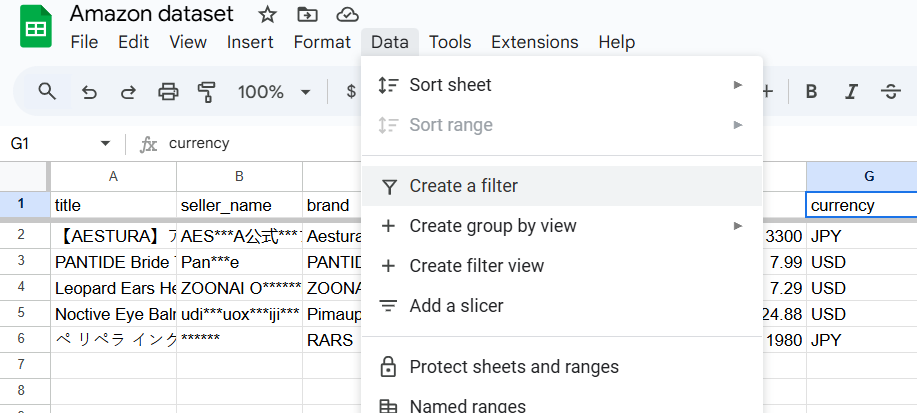Screen dimensions: 917x413
Task: Select Protect sheets and ranges
Action: (x=514, y=367)
